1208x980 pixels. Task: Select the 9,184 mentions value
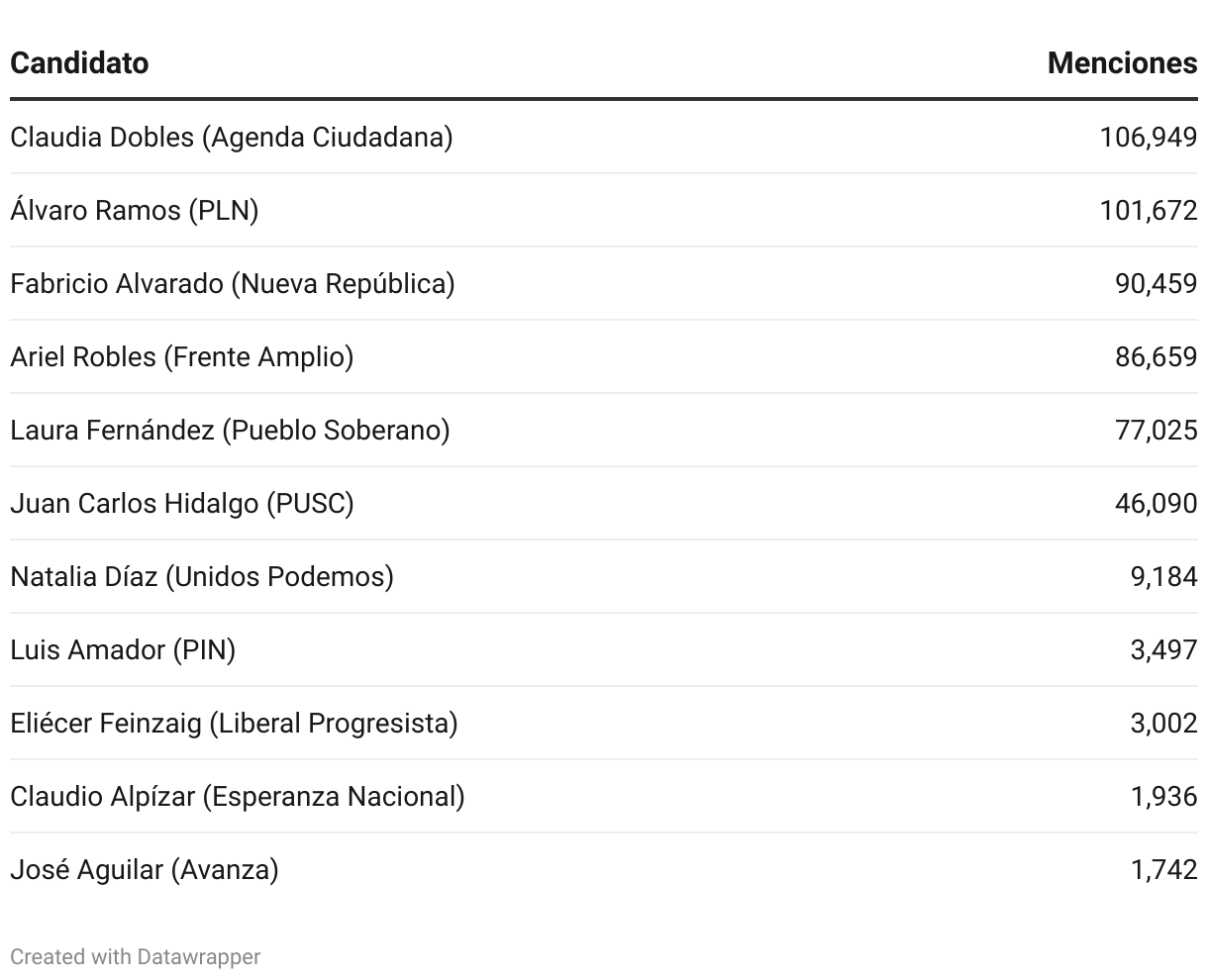[1163, 576]
